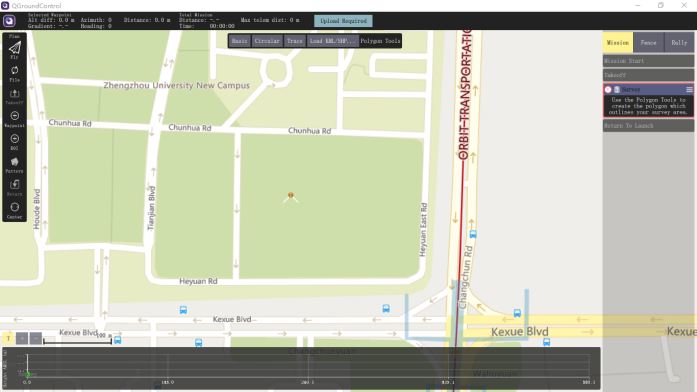The image size is (697, 392).
Task: Click the vehicle home marker on map
Action: coord(291,197)
